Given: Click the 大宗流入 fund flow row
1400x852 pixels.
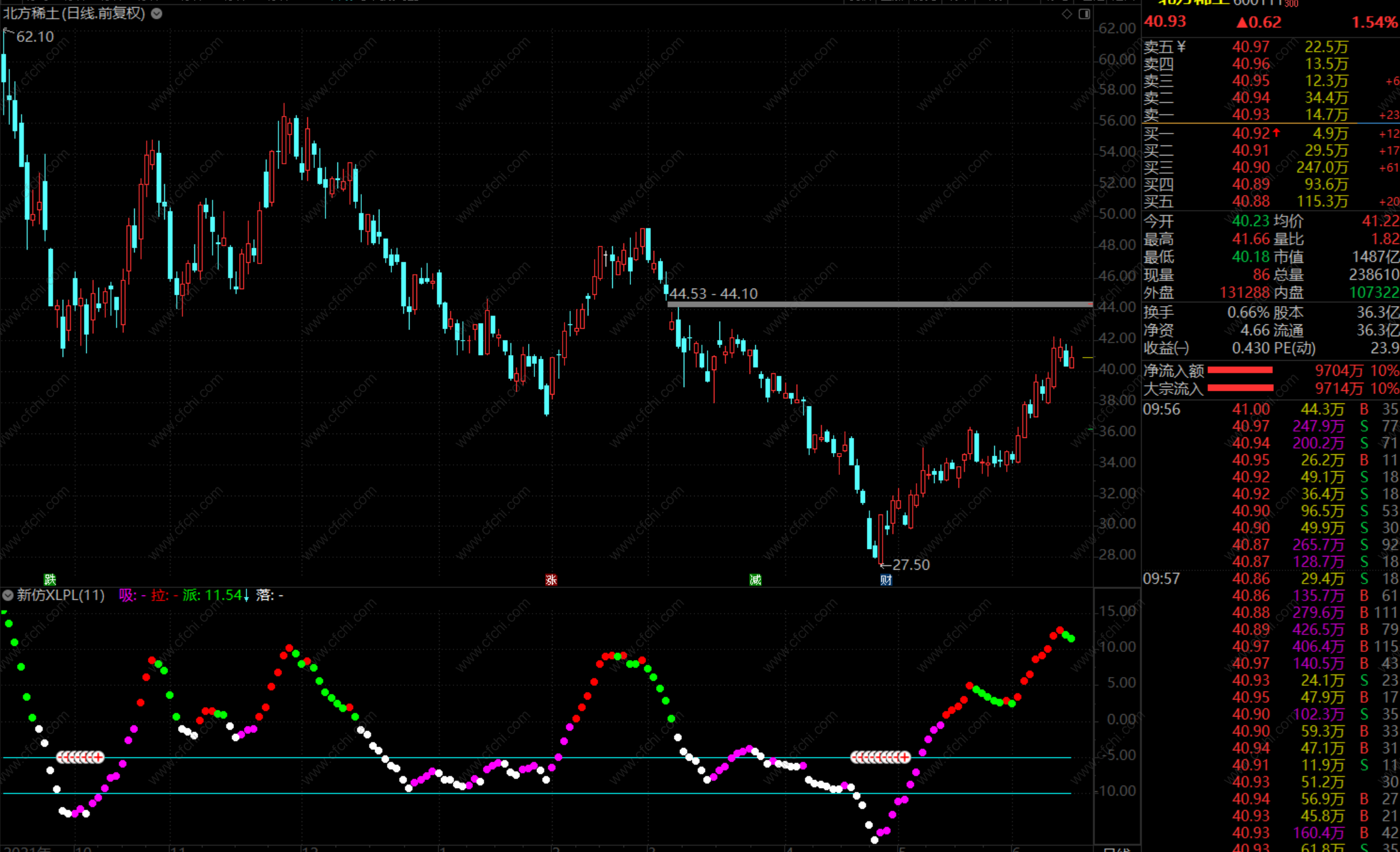Looking at the screenshot, I should (1173, 389).
